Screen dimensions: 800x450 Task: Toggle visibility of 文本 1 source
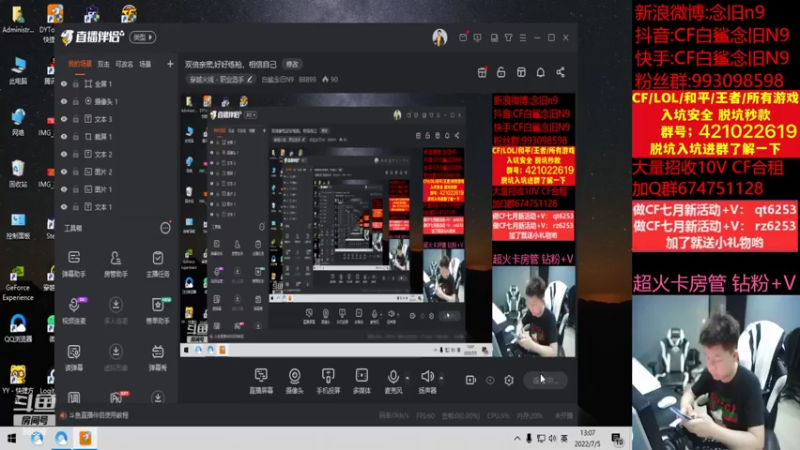pos(64,207)
